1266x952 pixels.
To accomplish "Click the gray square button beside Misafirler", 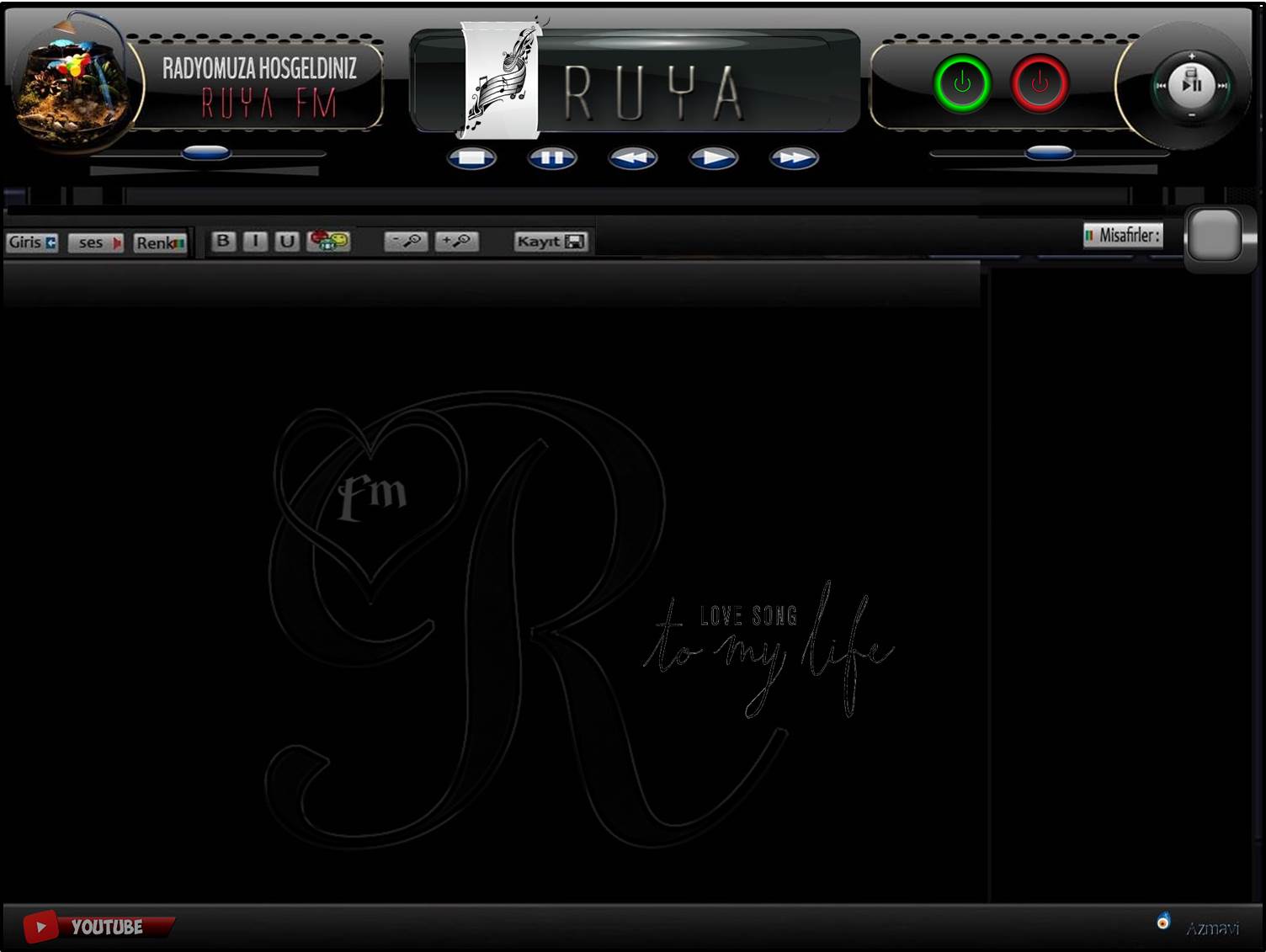I will click(x=1214, y=236).
